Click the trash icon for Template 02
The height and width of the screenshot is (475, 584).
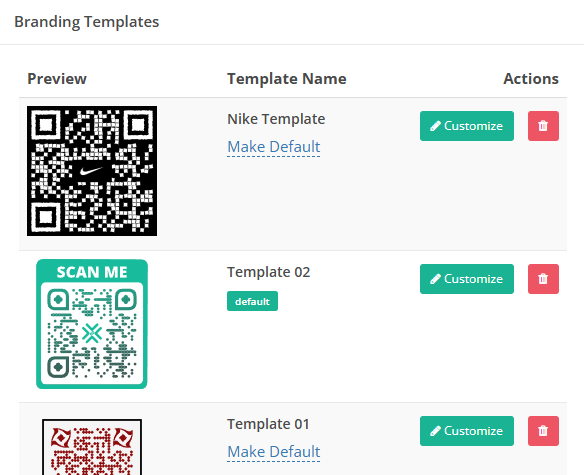click(x=543, y=279)
